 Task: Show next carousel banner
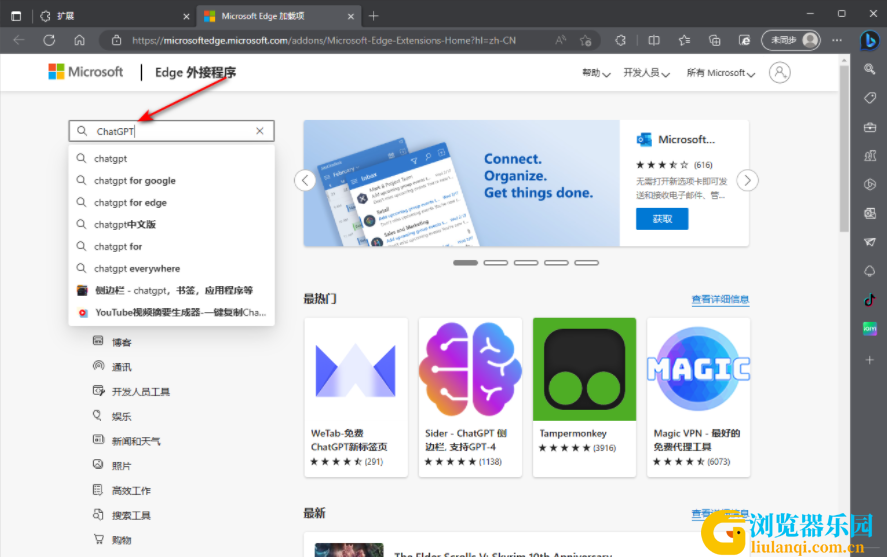pos(747,180)
